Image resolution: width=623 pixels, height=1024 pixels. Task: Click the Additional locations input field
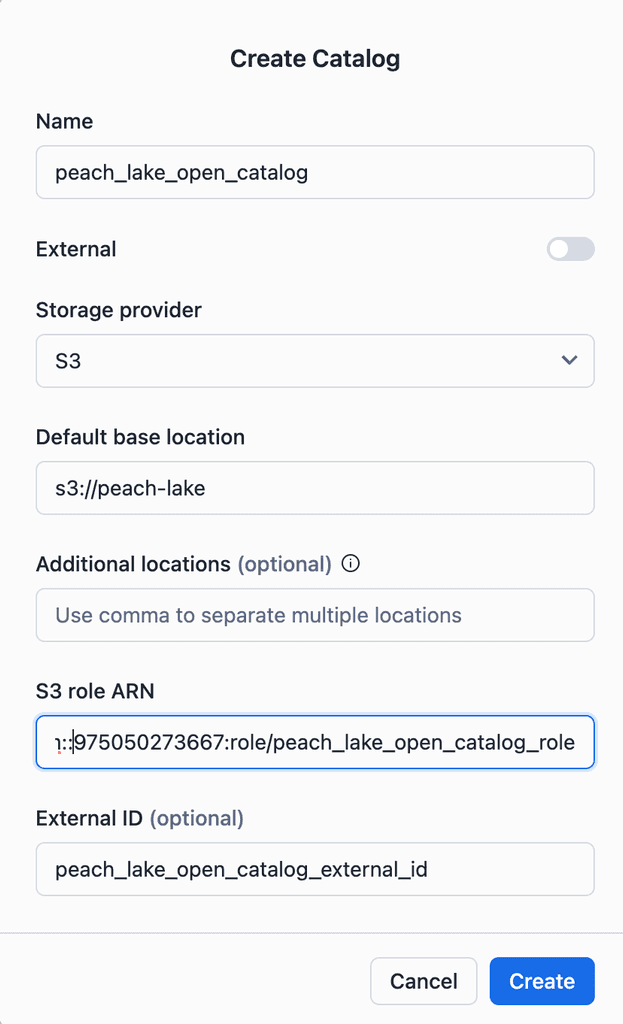point(315,614)
